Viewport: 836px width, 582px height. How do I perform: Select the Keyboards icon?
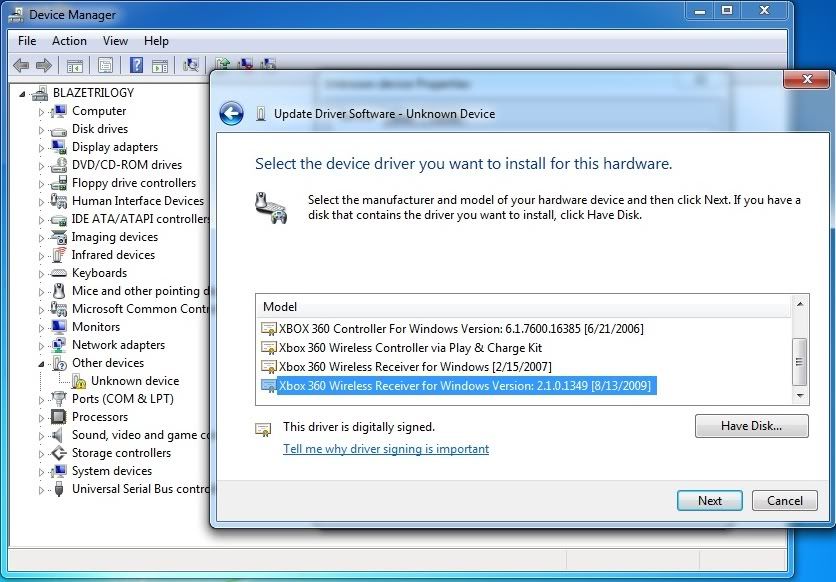coord(59,273)
